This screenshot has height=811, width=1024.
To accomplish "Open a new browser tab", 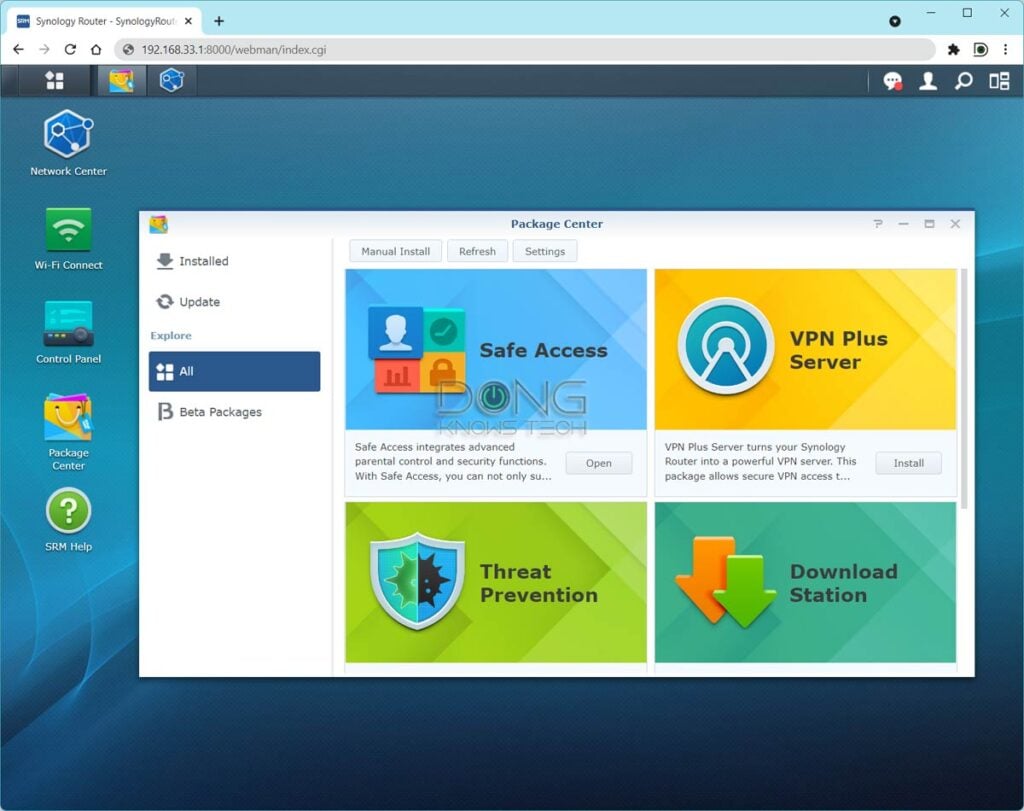I will tap(219, 21).
